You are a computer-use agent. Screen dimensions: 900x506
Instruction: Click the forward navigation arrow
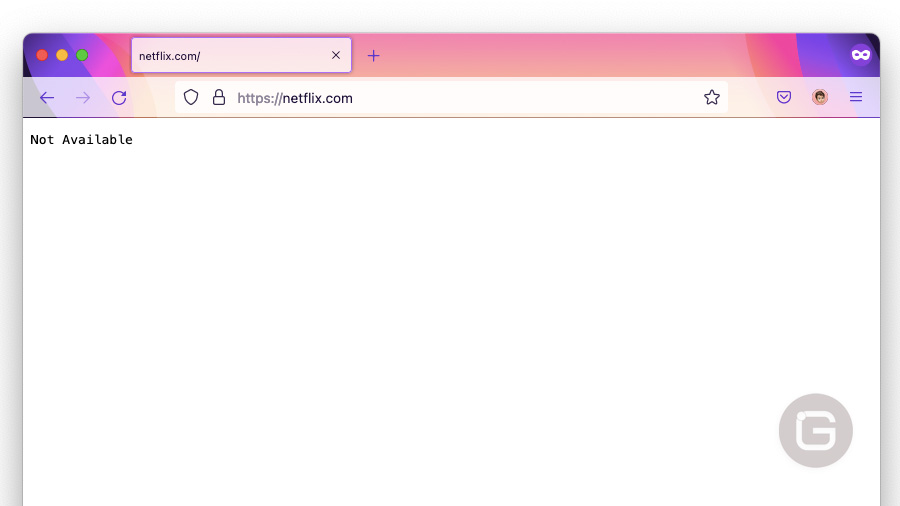(x=83, y=98)
